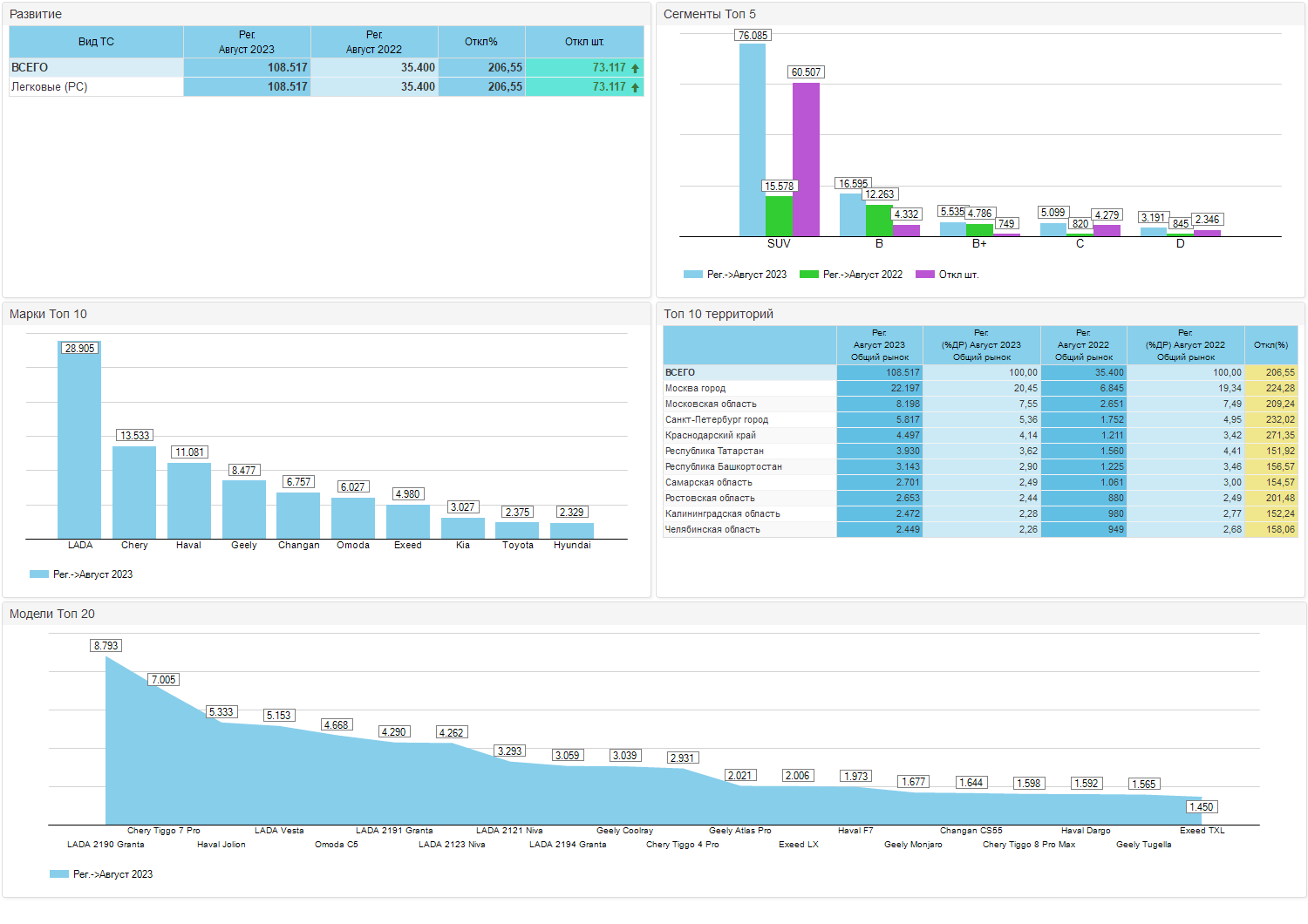Select Самарская область row
Image resolution: width=1308 pixels, height=924 pixels.
pyautogui.click(x=980, y=482)
